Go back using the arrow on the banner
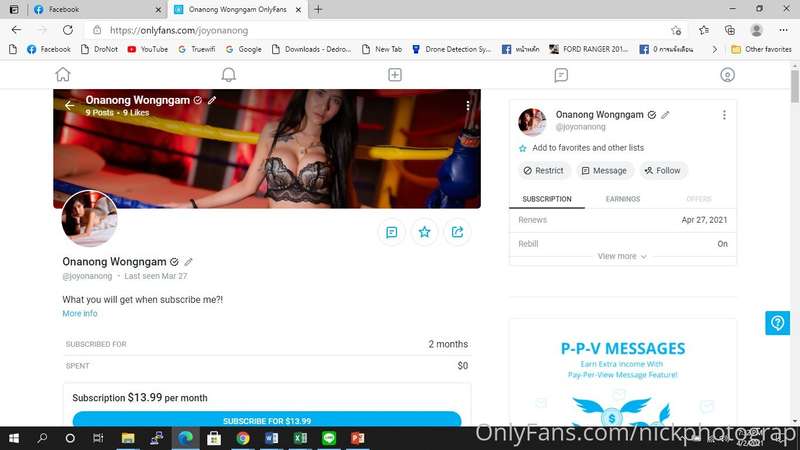This screenshot has height=450, width=800. pyautogui.click(x=69, y=106)
